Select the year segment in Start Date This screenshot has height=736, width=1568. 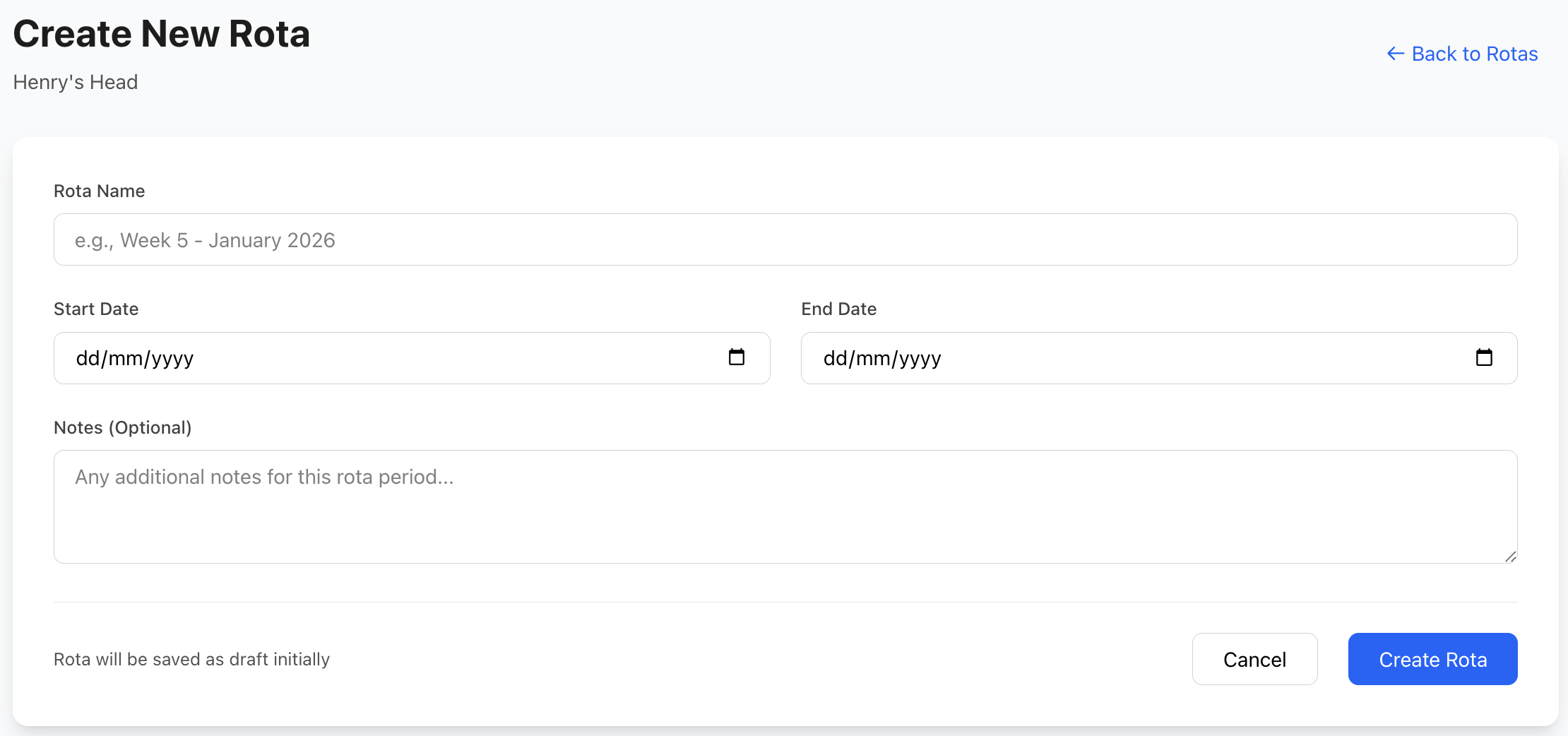click(172, 359)
